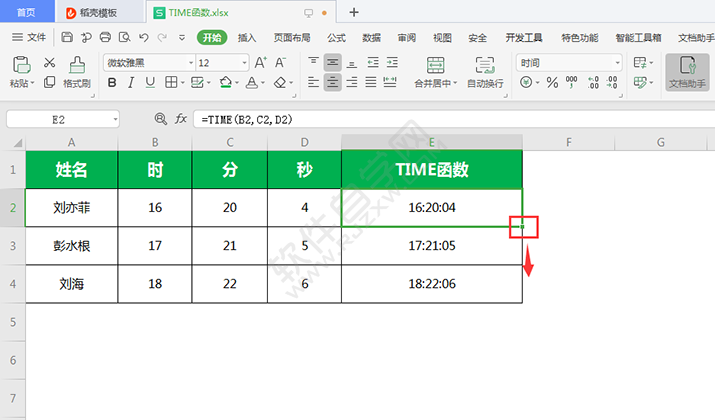Image resolution: width=715 pixels, height=420 pixels.
Task: Activate the Format Painter brush
Action: click(x=77, y=65)
